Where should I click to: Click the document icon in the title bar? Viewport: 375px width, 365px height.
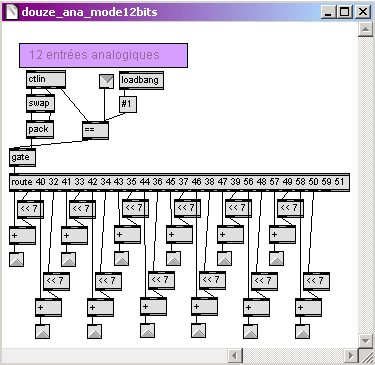(12, 12)
